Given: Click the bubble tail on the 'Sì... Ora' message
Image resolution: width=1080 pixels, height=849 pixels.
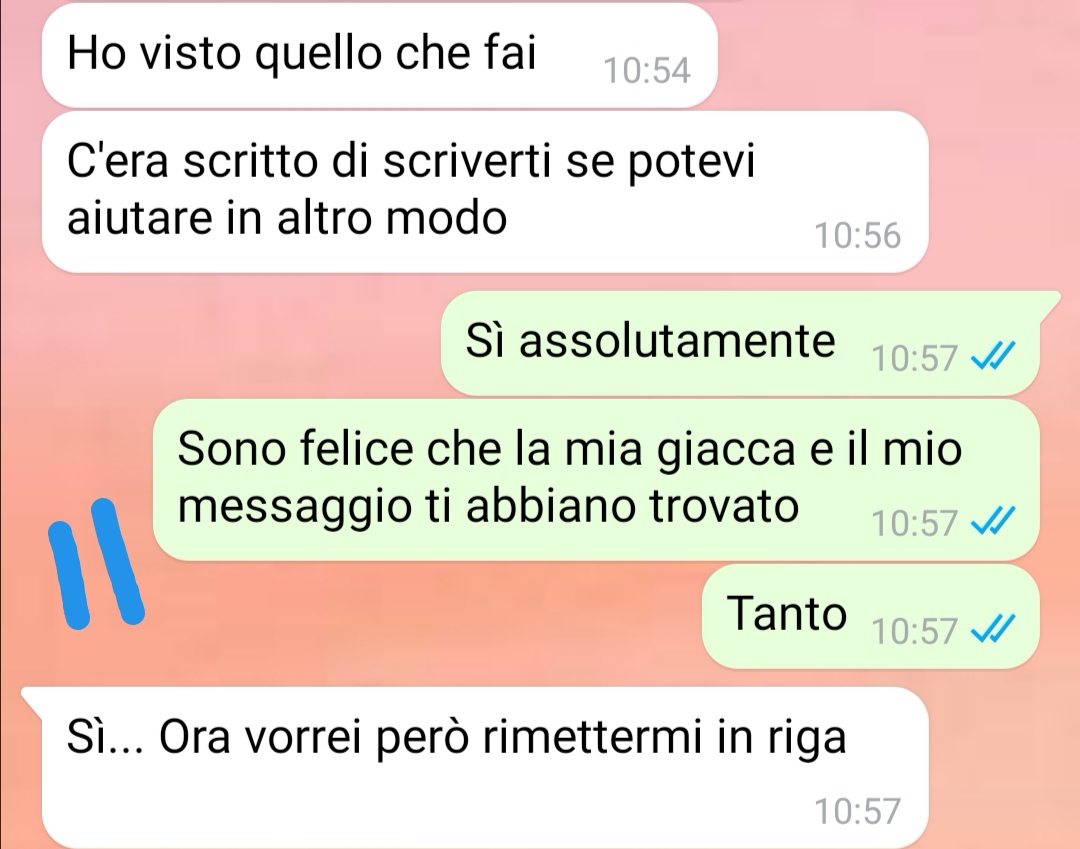Looking at the screenshot, I should 32,698.
